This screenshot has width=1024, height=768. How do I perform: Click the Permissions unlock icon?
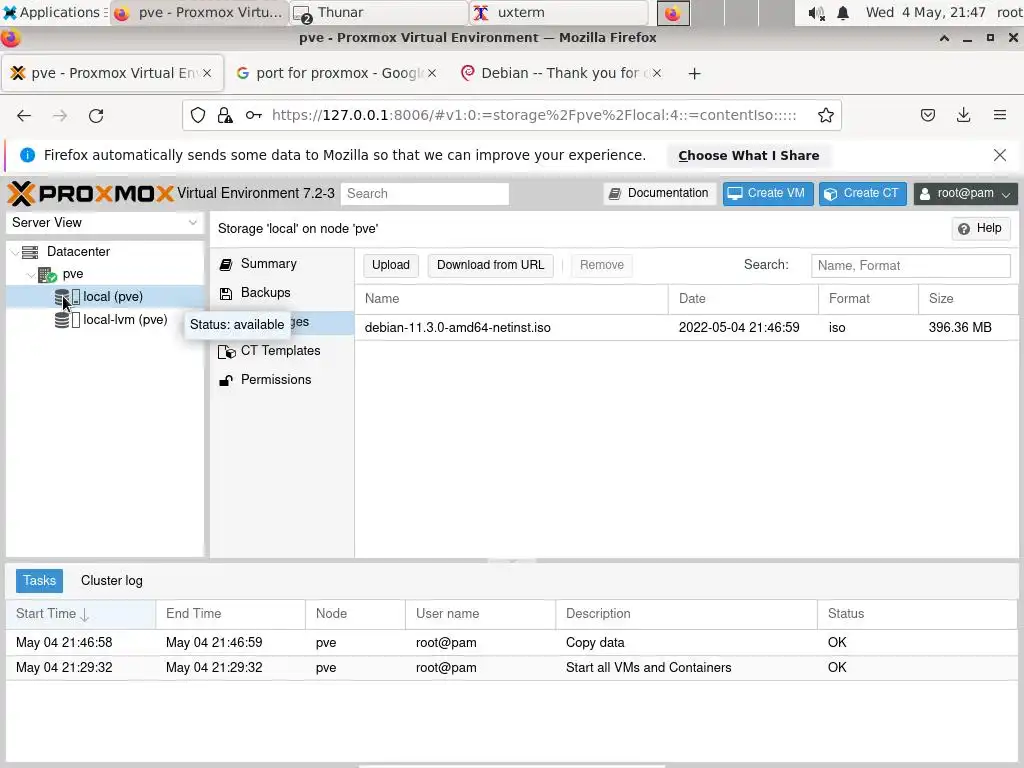click(x=226, y=380)
